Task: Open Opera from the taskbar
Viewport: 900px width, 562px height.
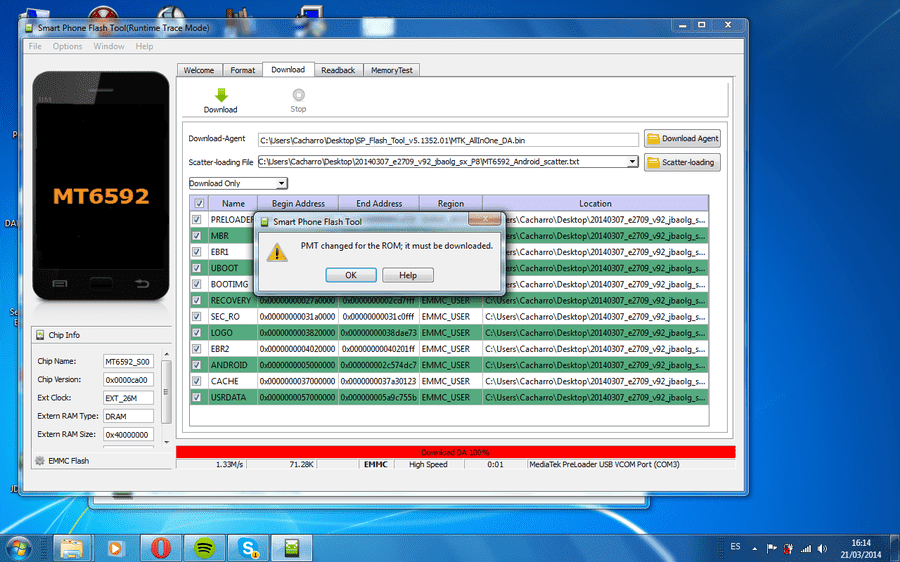Action: pyautogui.click(x=161, y=548)
